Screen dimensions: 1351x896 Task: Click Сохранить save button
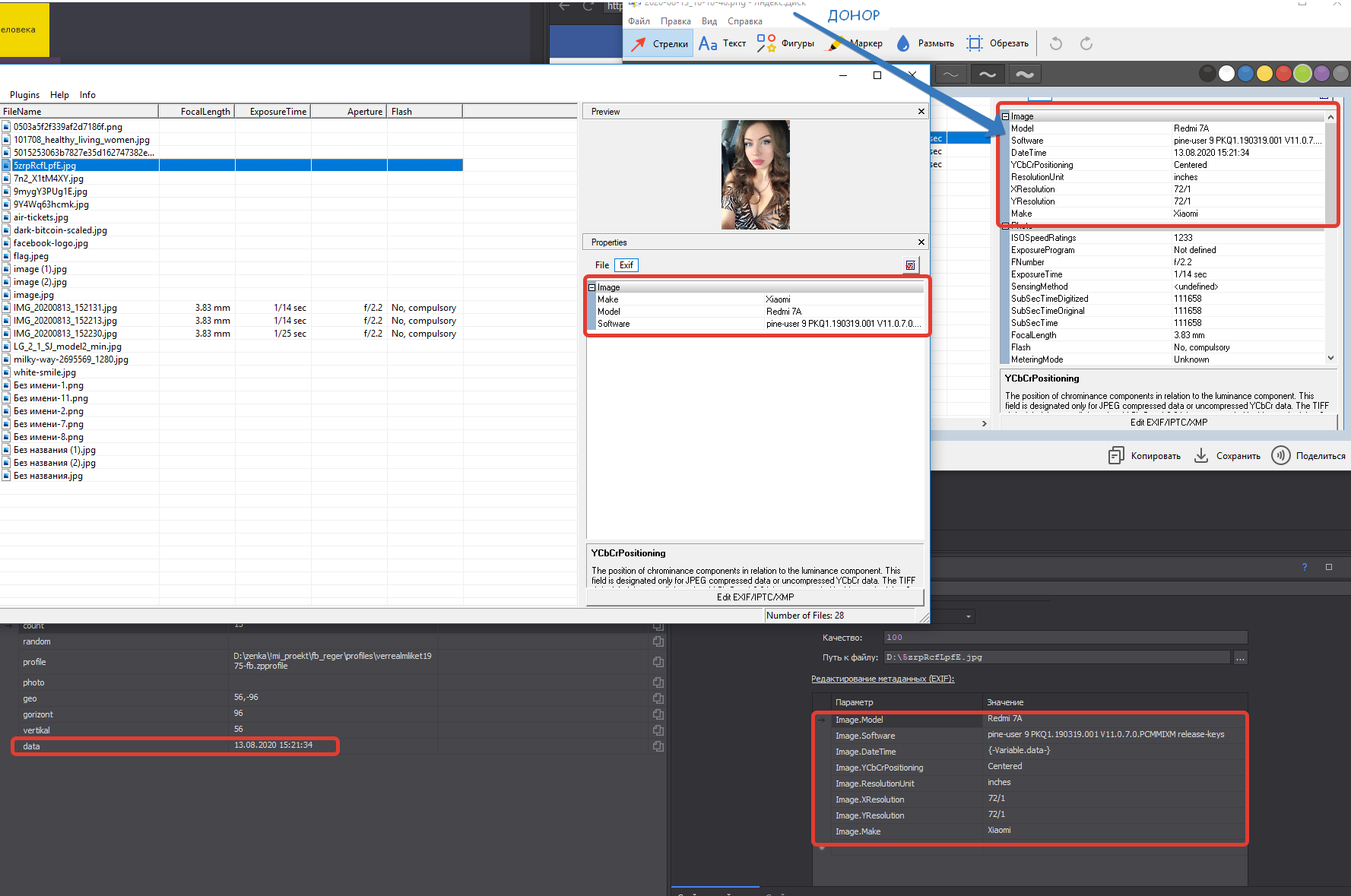pos(1226,456)
